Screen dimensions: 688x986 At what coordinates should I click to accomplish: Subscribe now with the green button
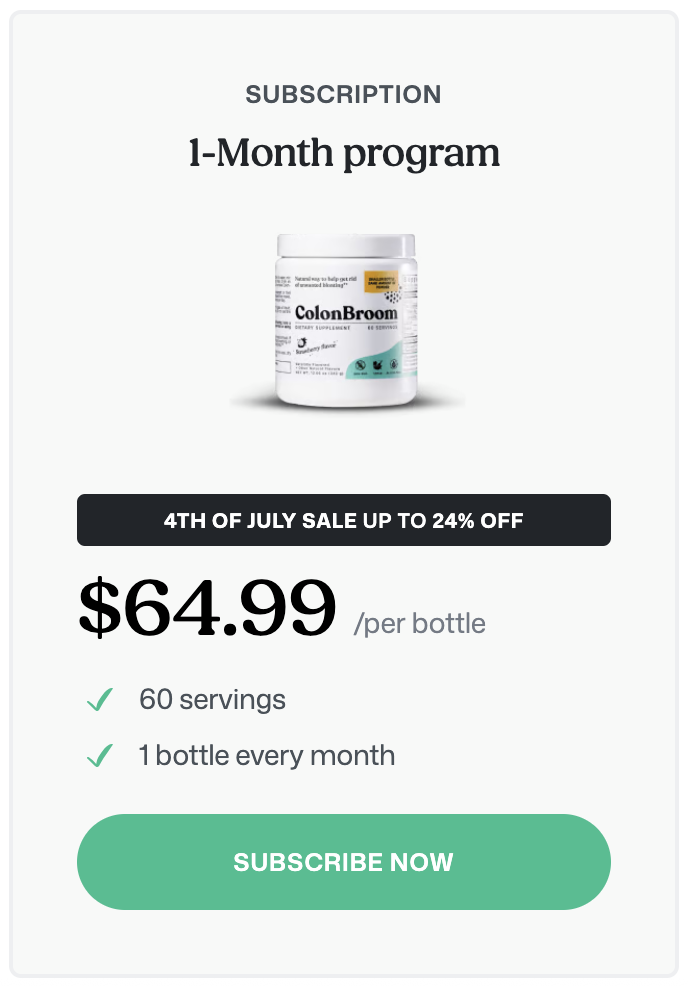(x=344, y=861)
